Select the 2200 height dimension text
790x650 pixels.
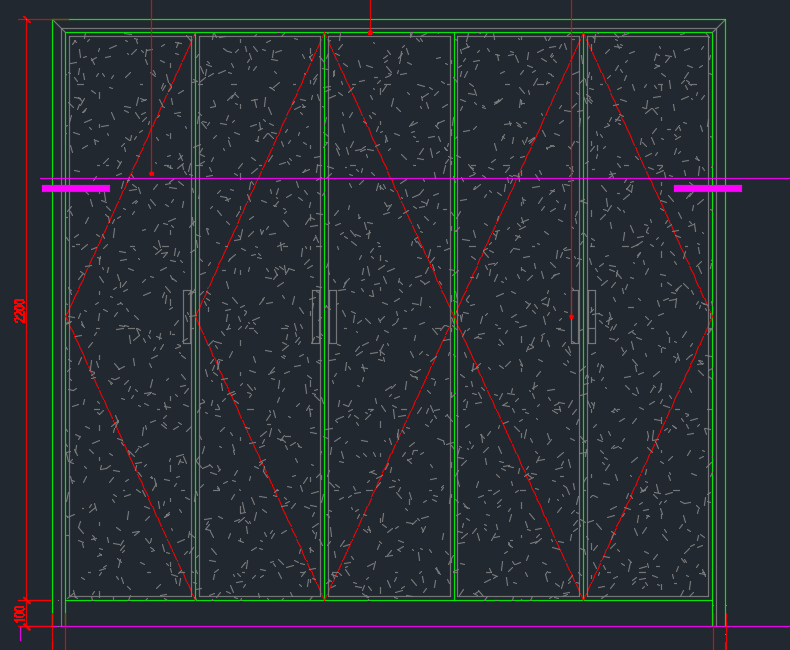(19, 310)
